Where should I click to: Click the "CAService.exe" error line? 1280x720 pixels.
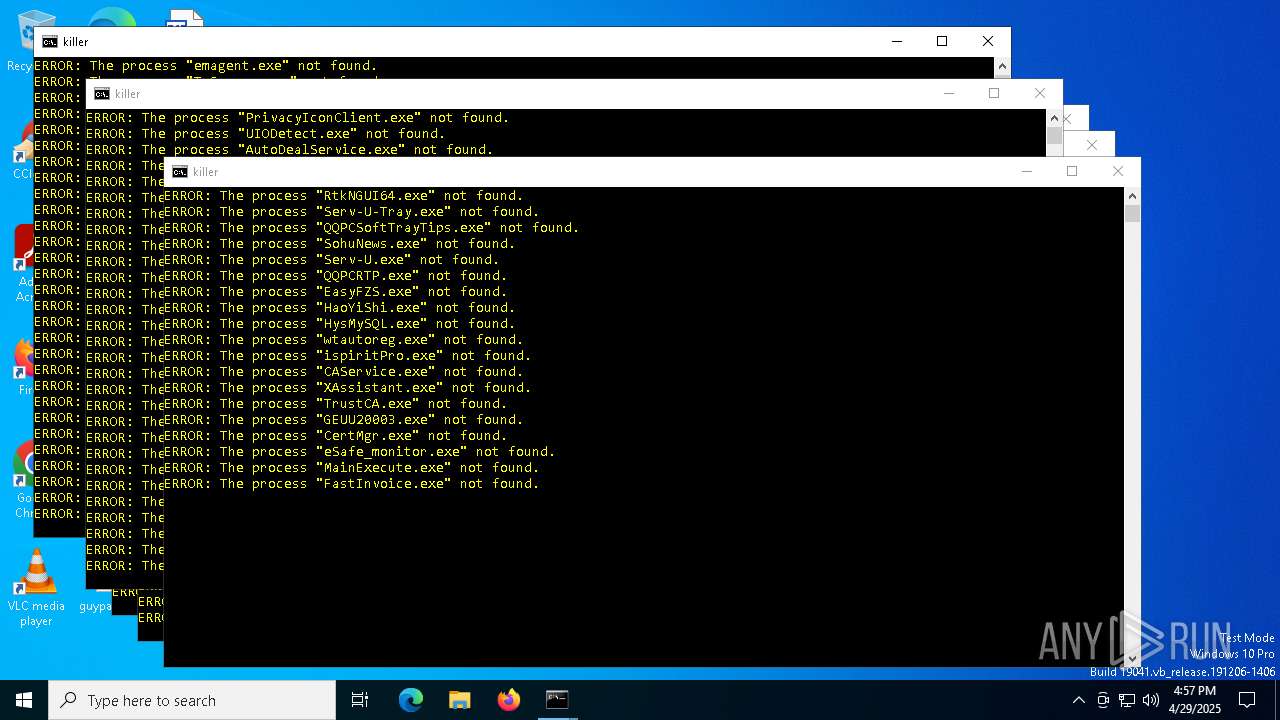coord(343,372)
